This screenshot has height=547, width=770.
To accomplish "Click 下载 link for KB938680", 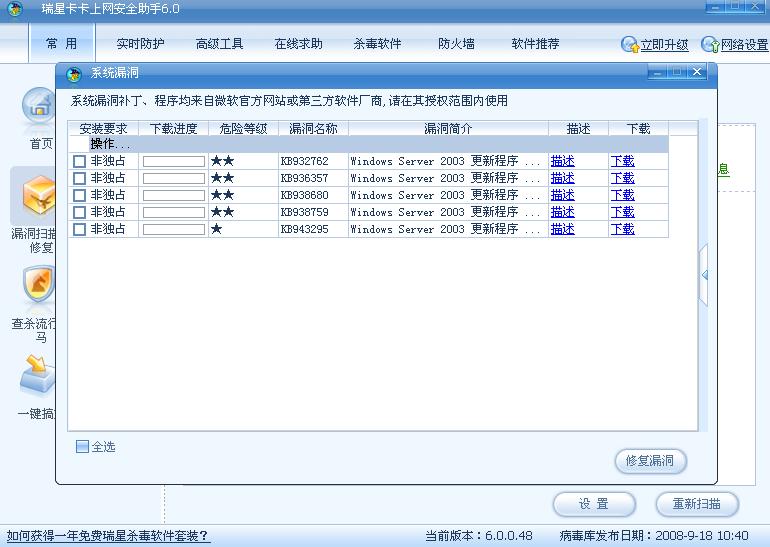I will tap(623, 195).
